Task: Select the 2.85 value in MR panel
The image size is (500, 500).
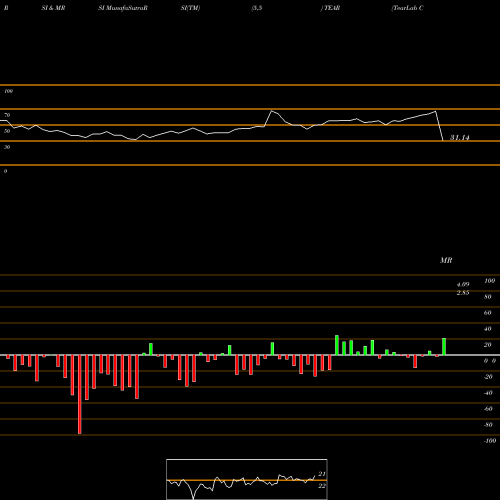Action: point(463,293)
